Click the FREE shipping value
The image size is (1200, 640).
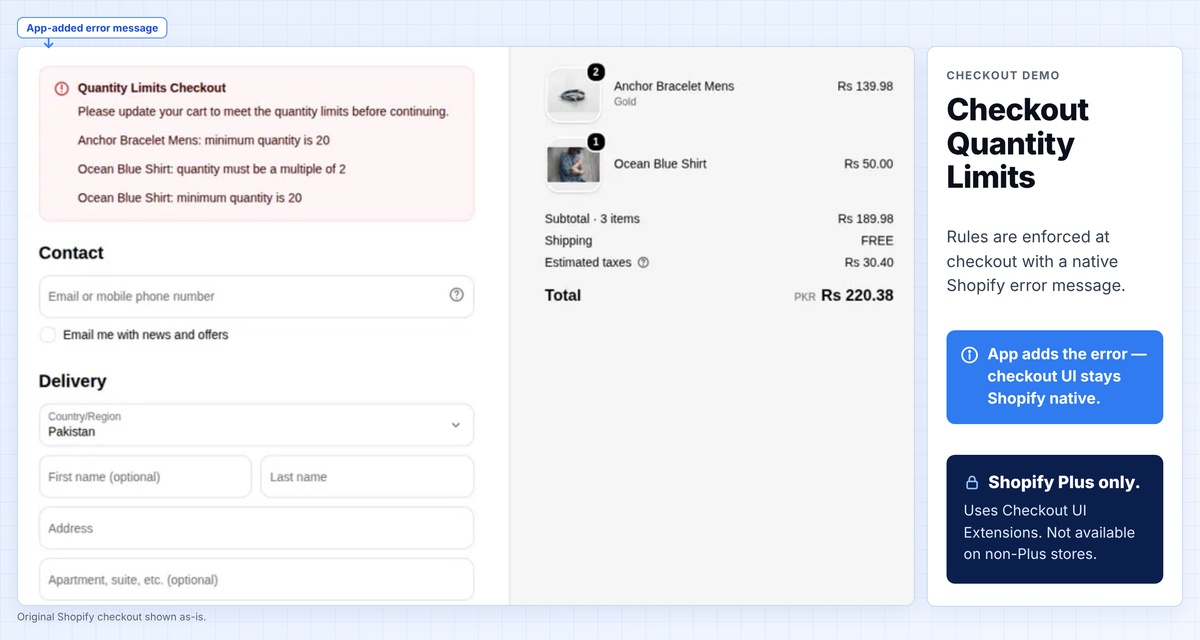tap(877, 241)
